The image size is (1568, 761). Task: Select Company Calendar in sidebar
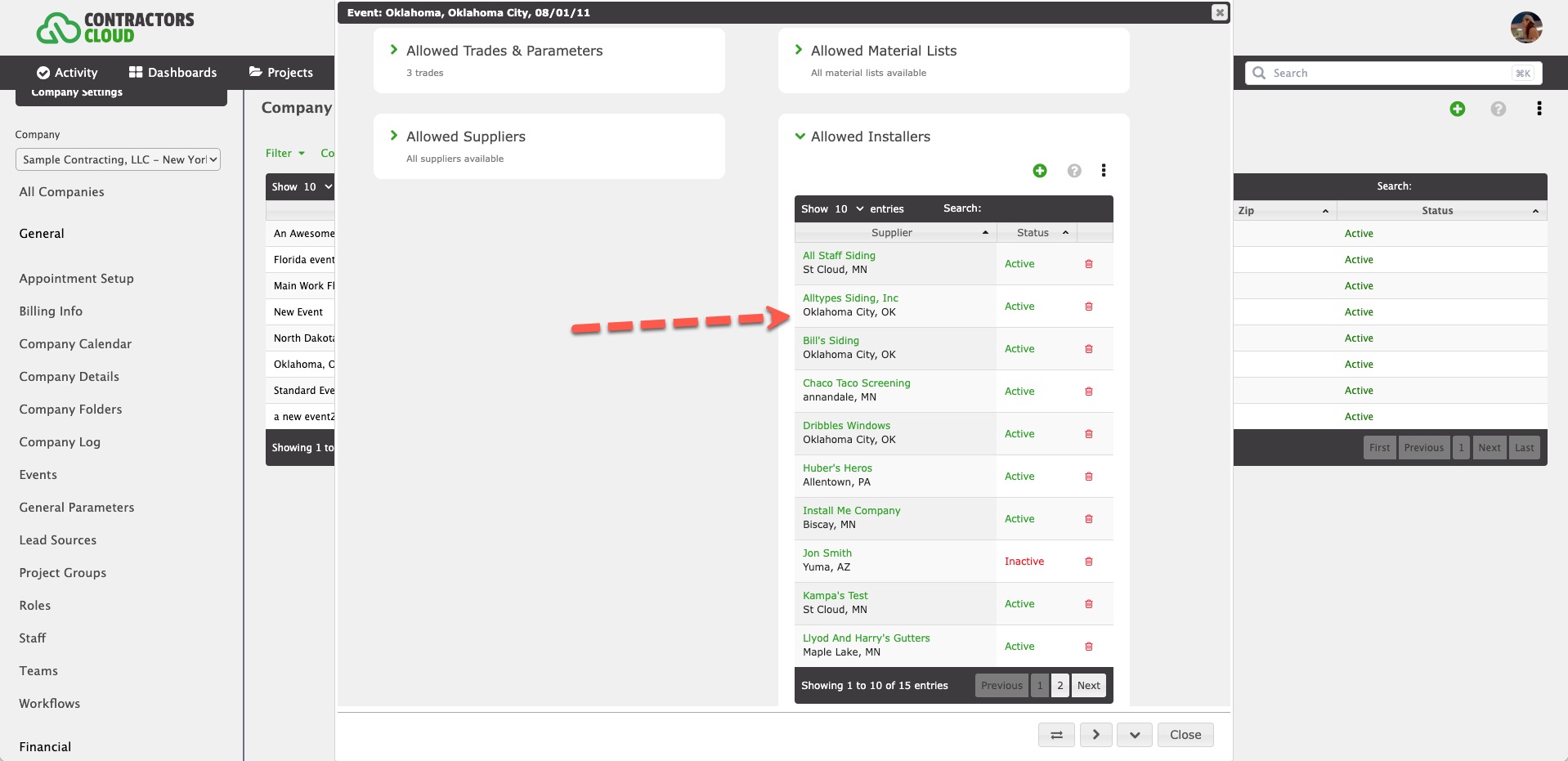click(x=75, y=344)
